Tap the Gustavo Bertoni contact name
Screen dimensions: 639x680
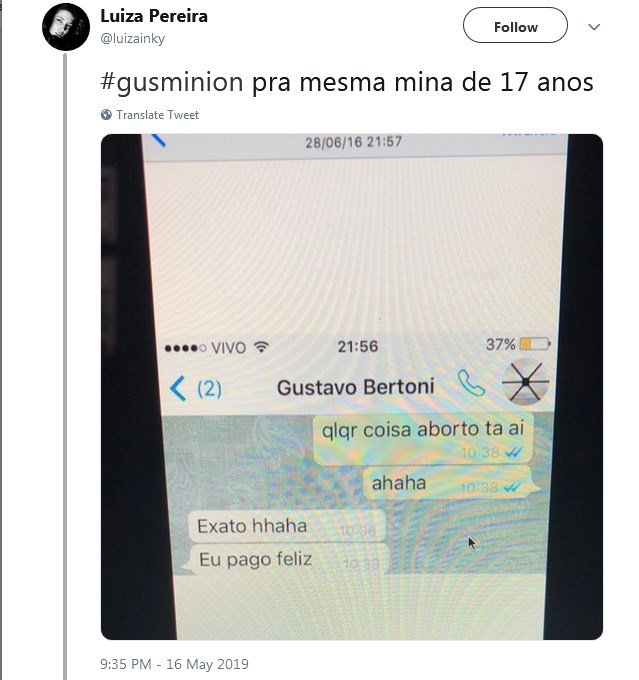pos(356,387)
